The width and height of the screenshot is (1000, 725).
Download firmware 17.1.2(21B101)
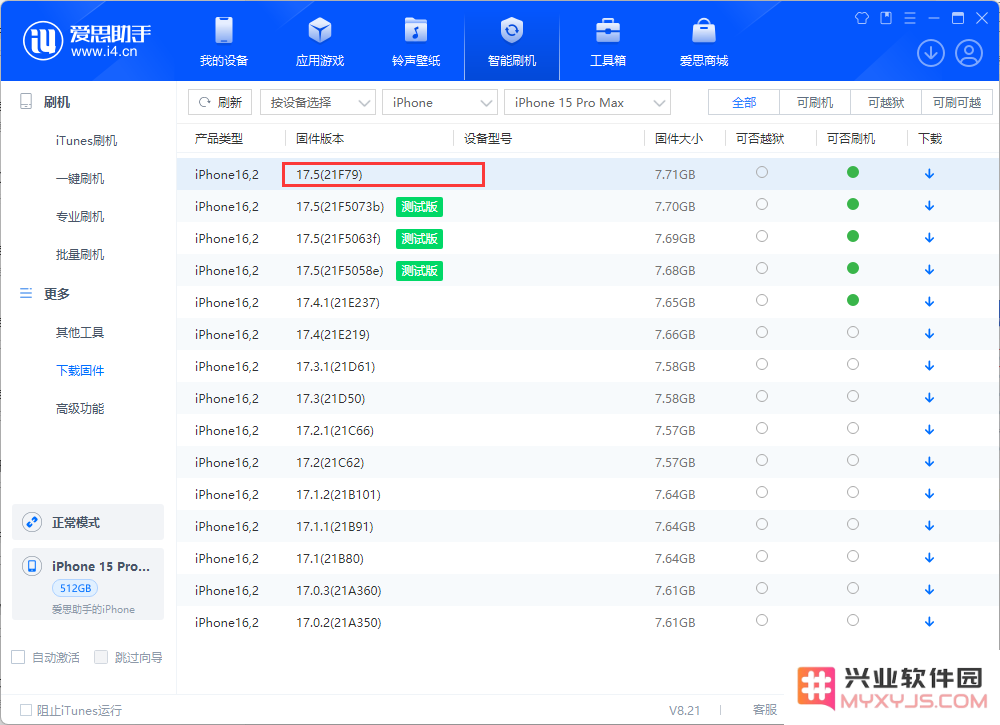pyautogui.click(x=929, y=494)
